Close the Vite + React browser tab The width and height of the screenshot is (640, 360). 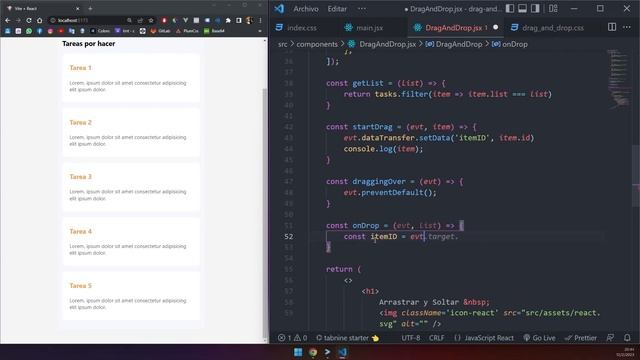point(78,9)
